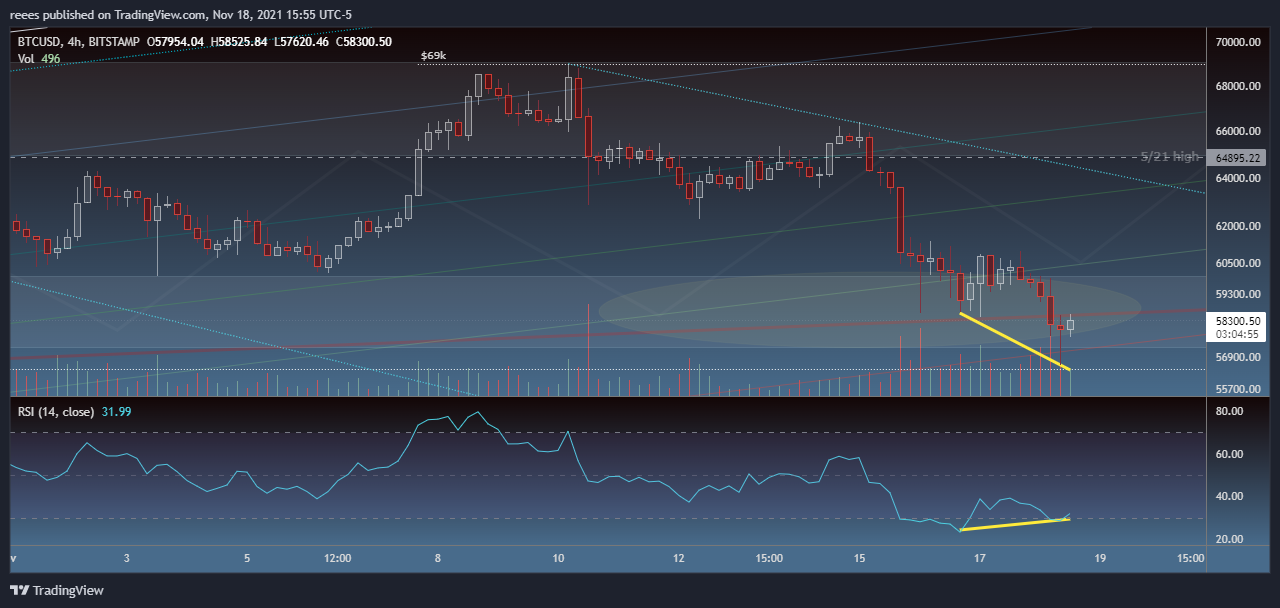
Task: Click the current price tag 58300.50
Action: tap(1238, 321)
